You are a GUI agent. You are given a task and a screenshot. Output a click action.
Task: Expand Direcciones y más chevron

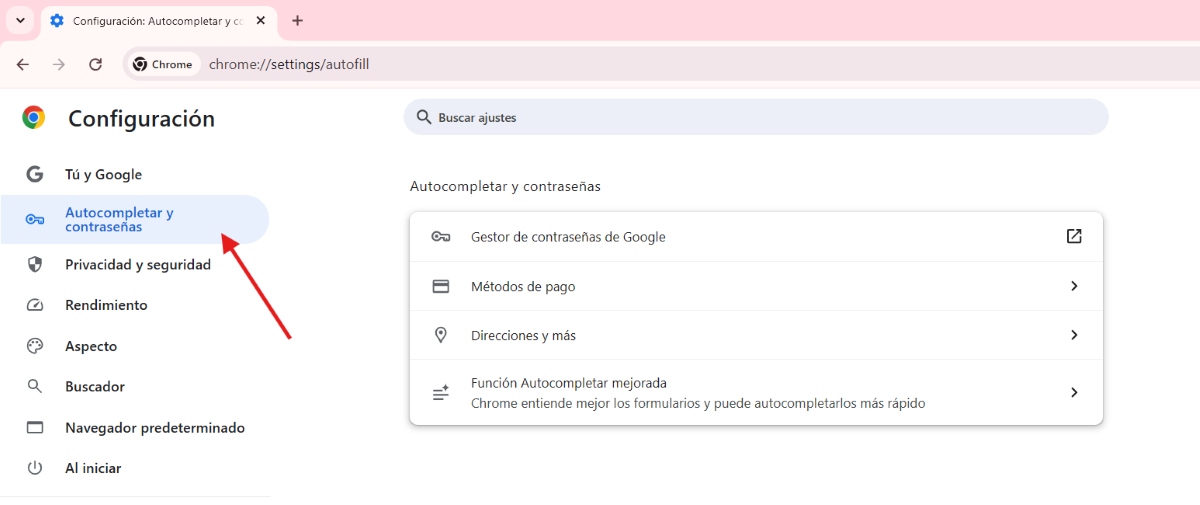(x=1074, y=335)
